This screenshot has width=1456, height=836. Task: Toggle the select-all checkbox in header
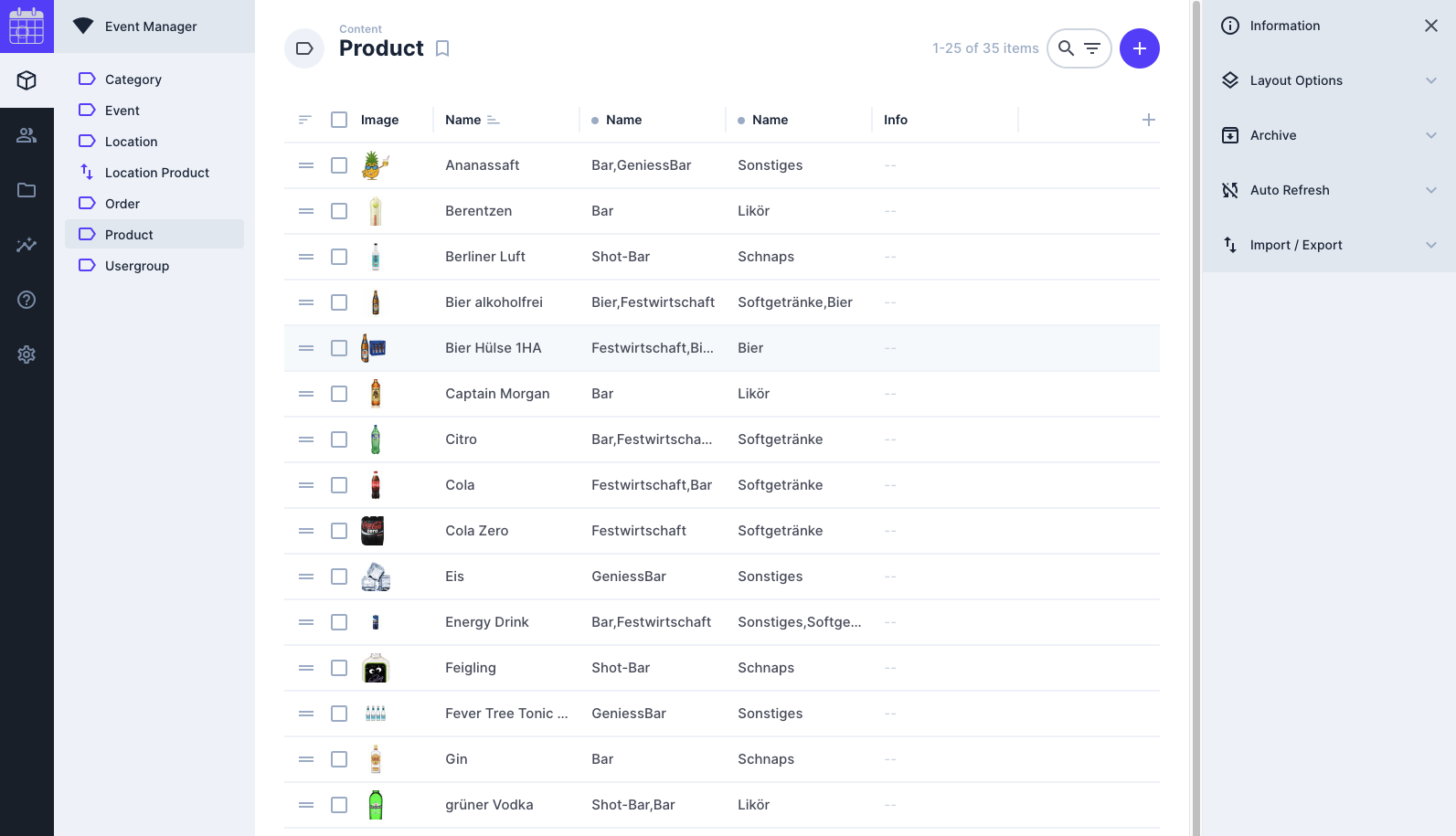tap(339, 120)
